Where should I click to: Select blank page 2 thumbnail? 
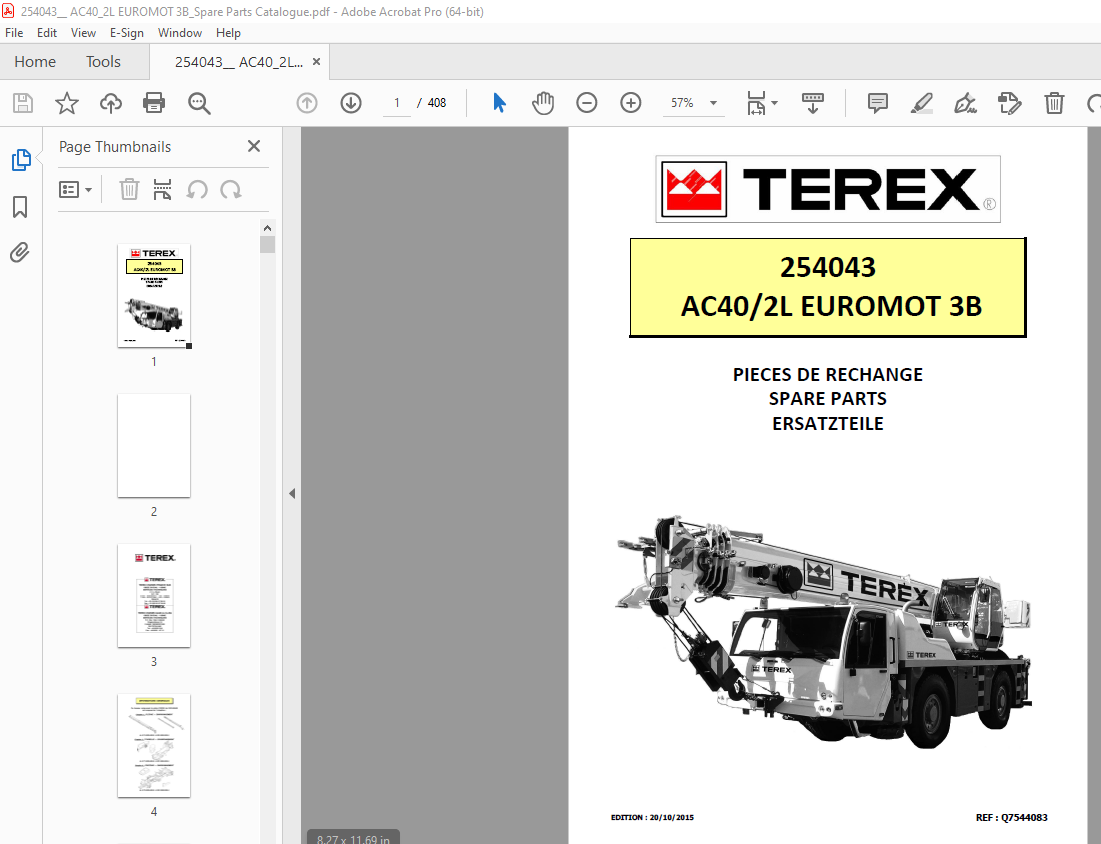(154, 445)
